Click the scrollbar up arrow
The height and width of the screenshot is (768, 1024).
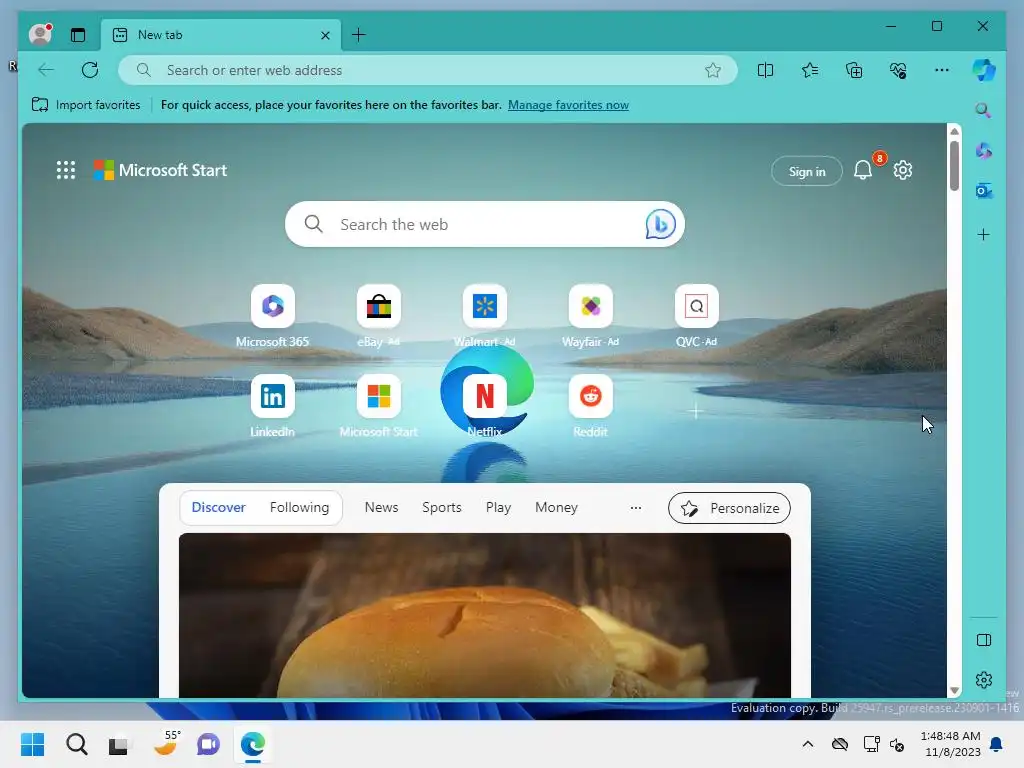(954, 131)
